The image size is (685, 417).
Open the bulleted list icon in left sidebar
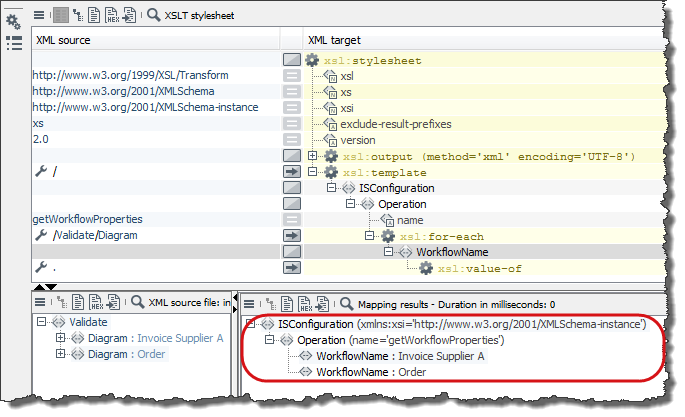point(14,43)
